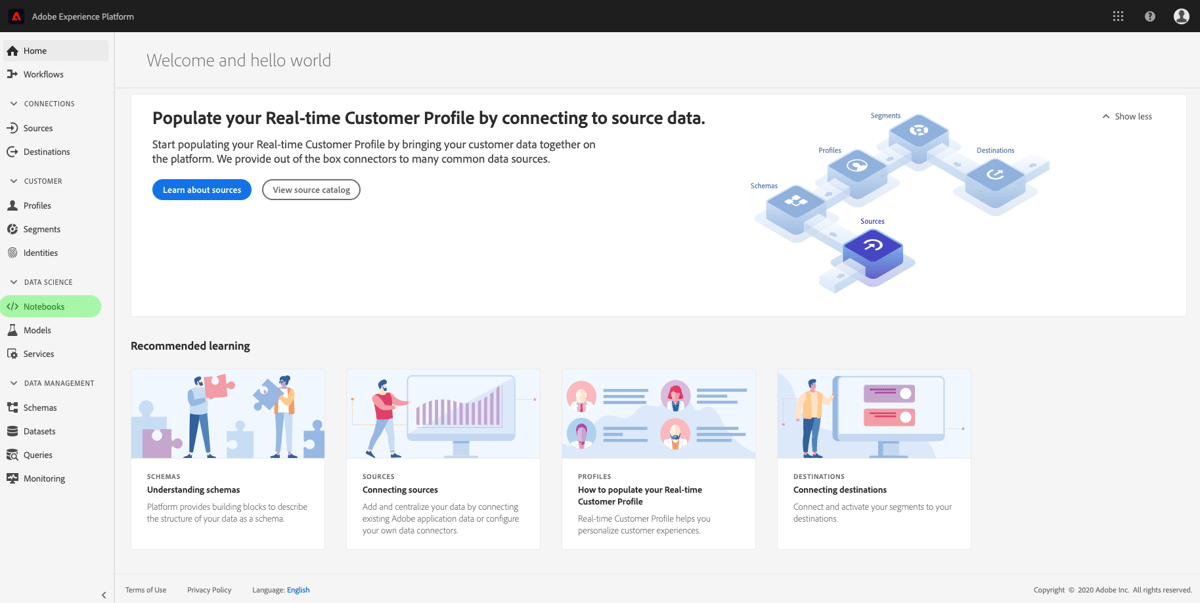Open the help icon in top bar

1149,15
